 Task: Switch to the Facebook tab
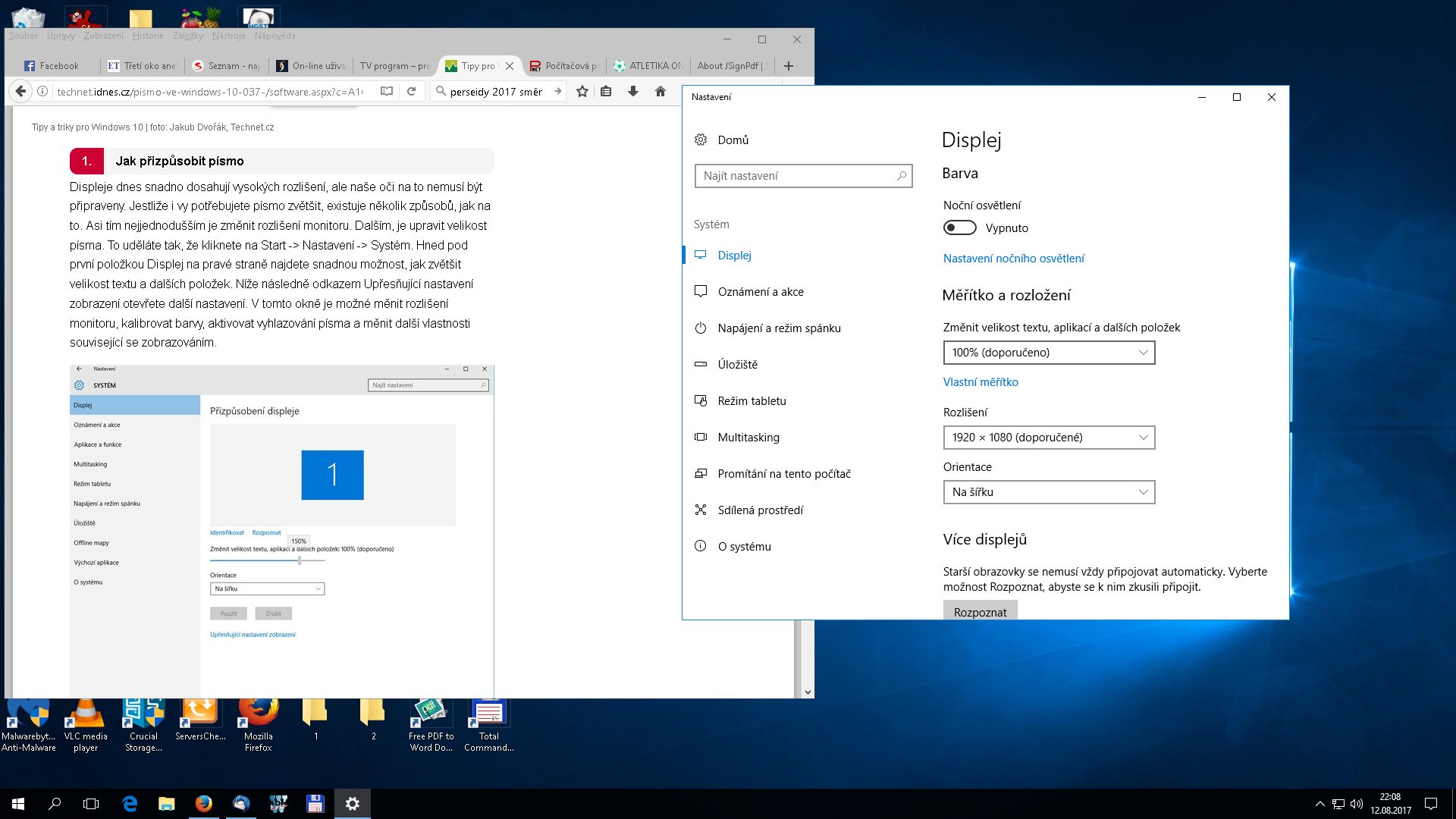pyautogui.click(x=52, y=66)
